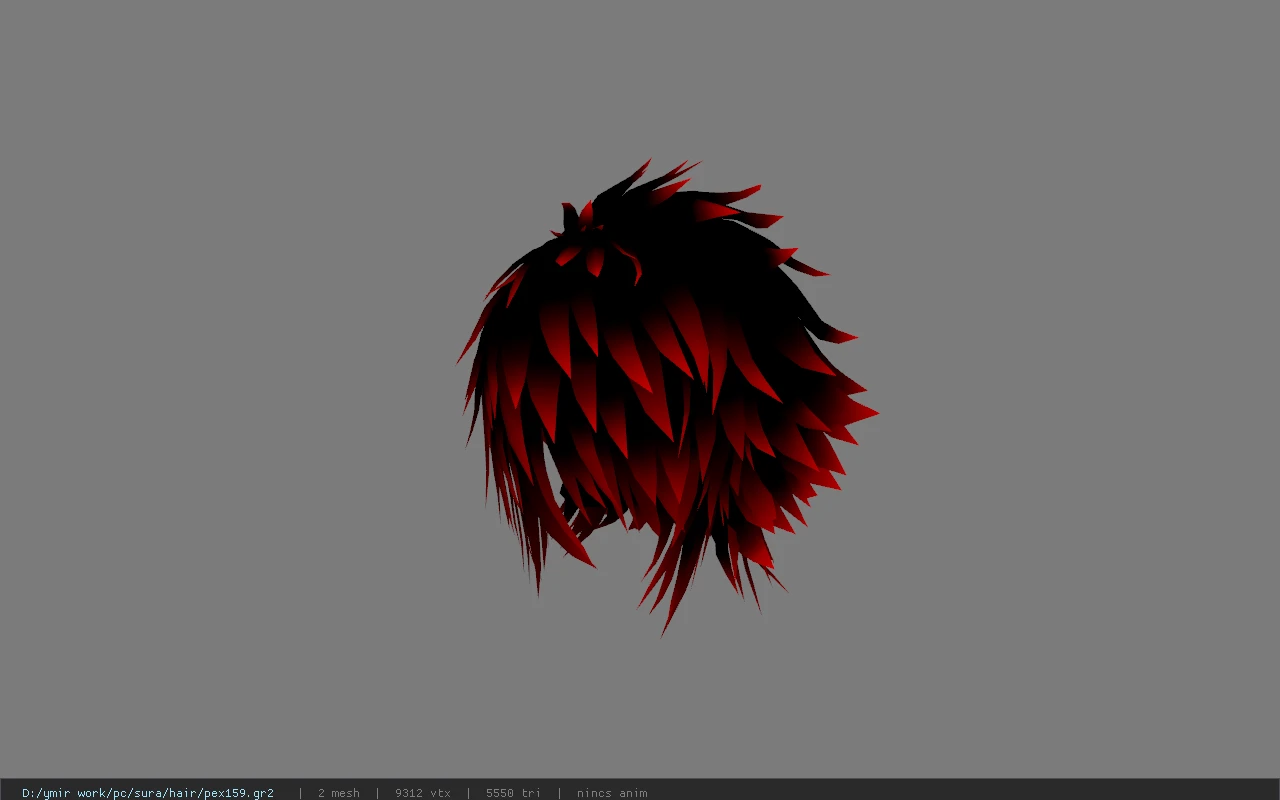Click the "5550 tri" triangle count
1280x800 pixels.
[x=513, y=793]
